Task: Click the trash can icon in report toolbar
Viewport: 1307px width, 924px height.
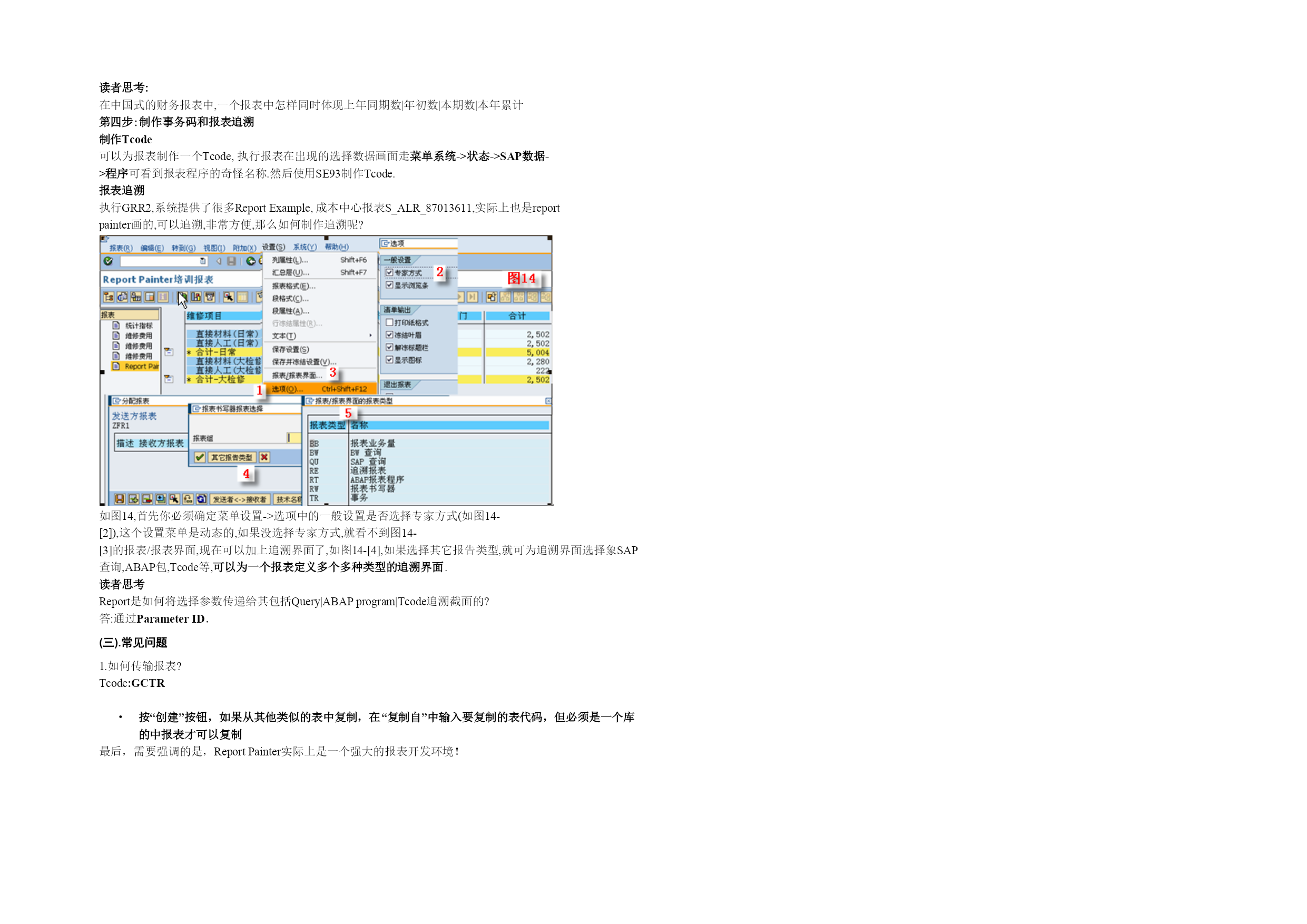Action: coord(210,297)
